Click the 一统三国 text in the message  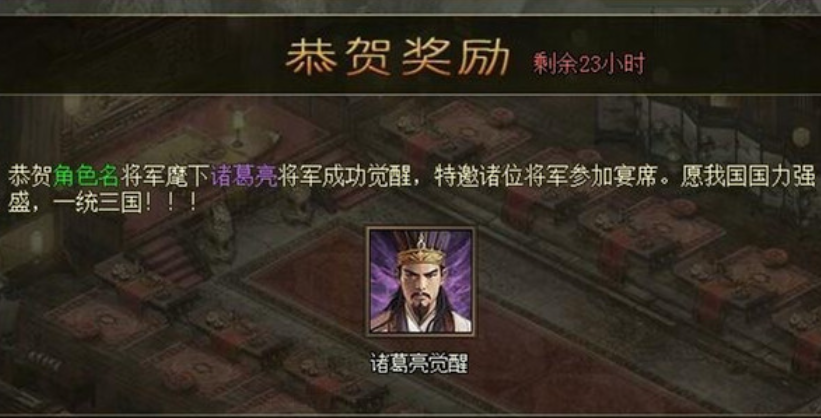click(x=98, y=204)
